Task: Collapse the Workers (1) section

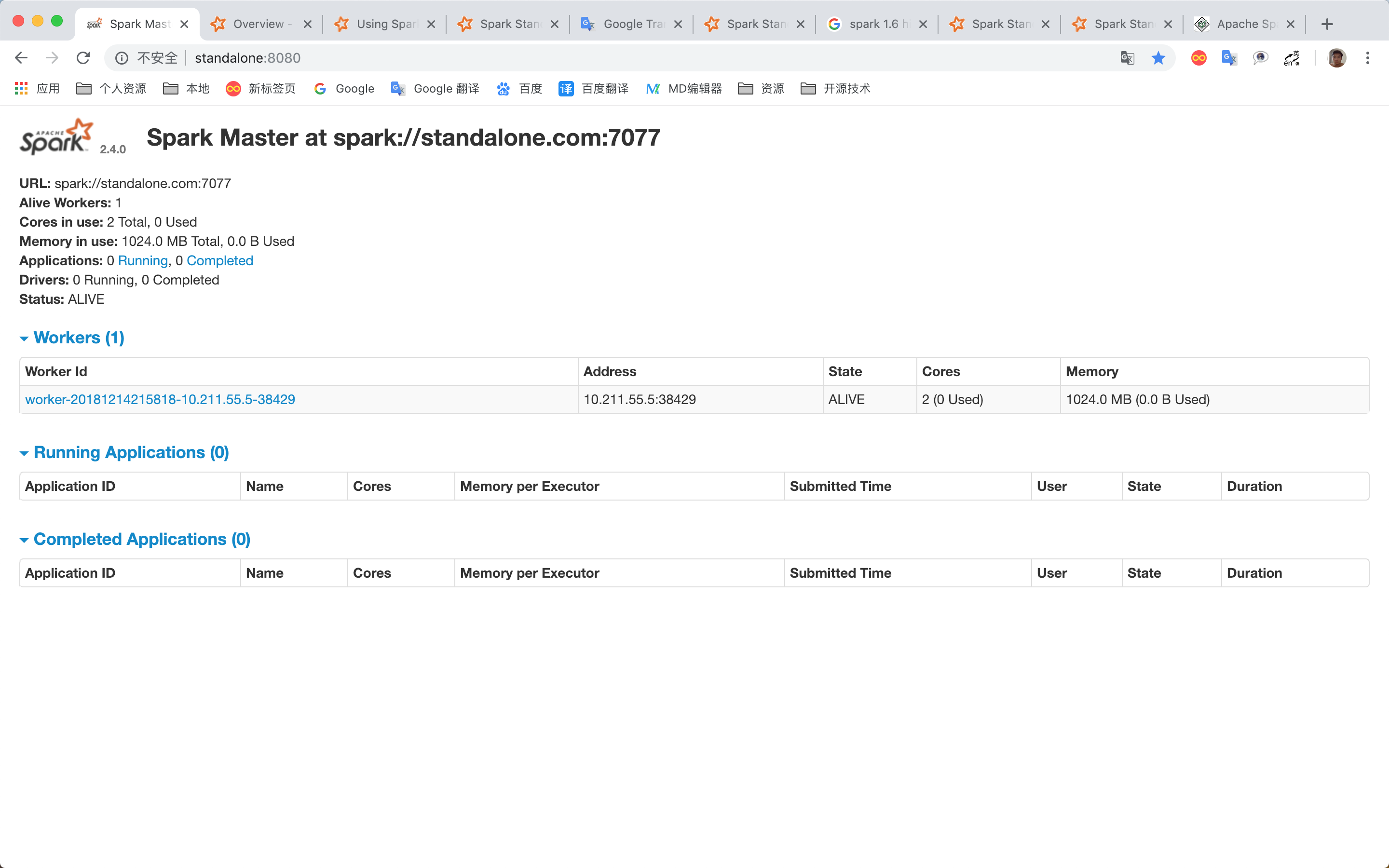Action: (72, 338)
